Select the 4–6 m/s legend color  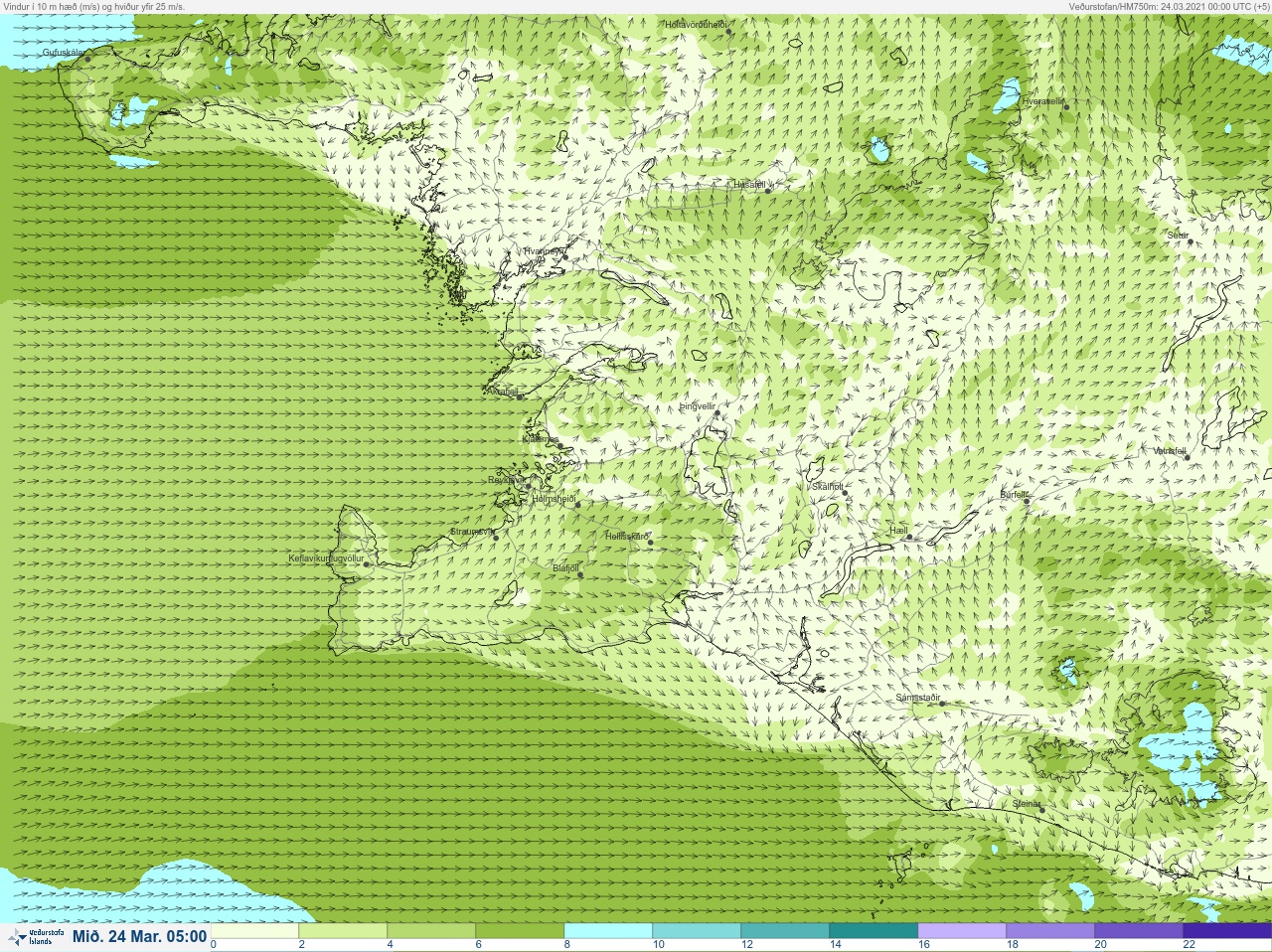(x=431, y=931)
